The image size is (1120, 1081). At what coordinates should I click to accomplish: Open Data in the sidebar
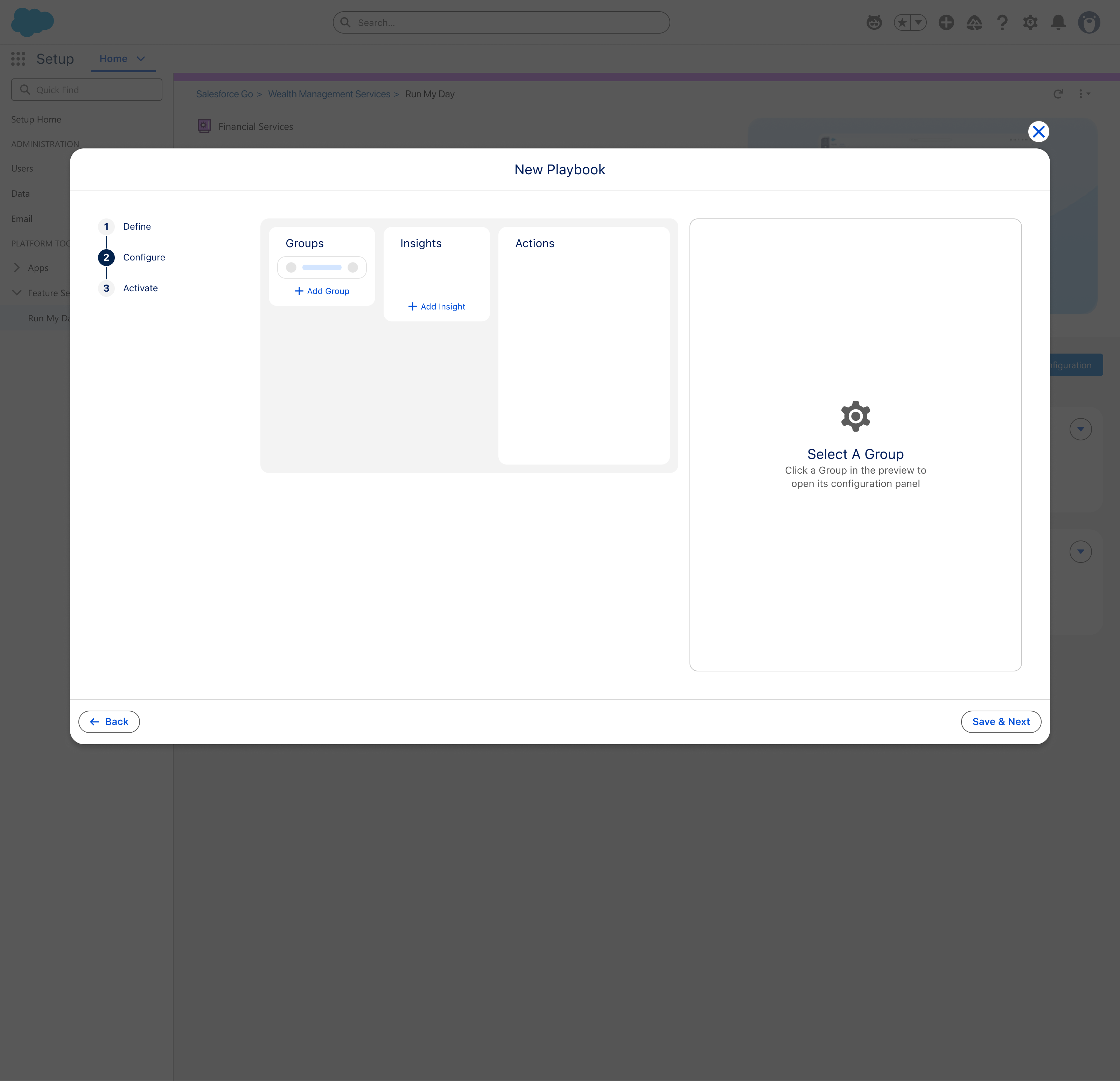point(21,194)
